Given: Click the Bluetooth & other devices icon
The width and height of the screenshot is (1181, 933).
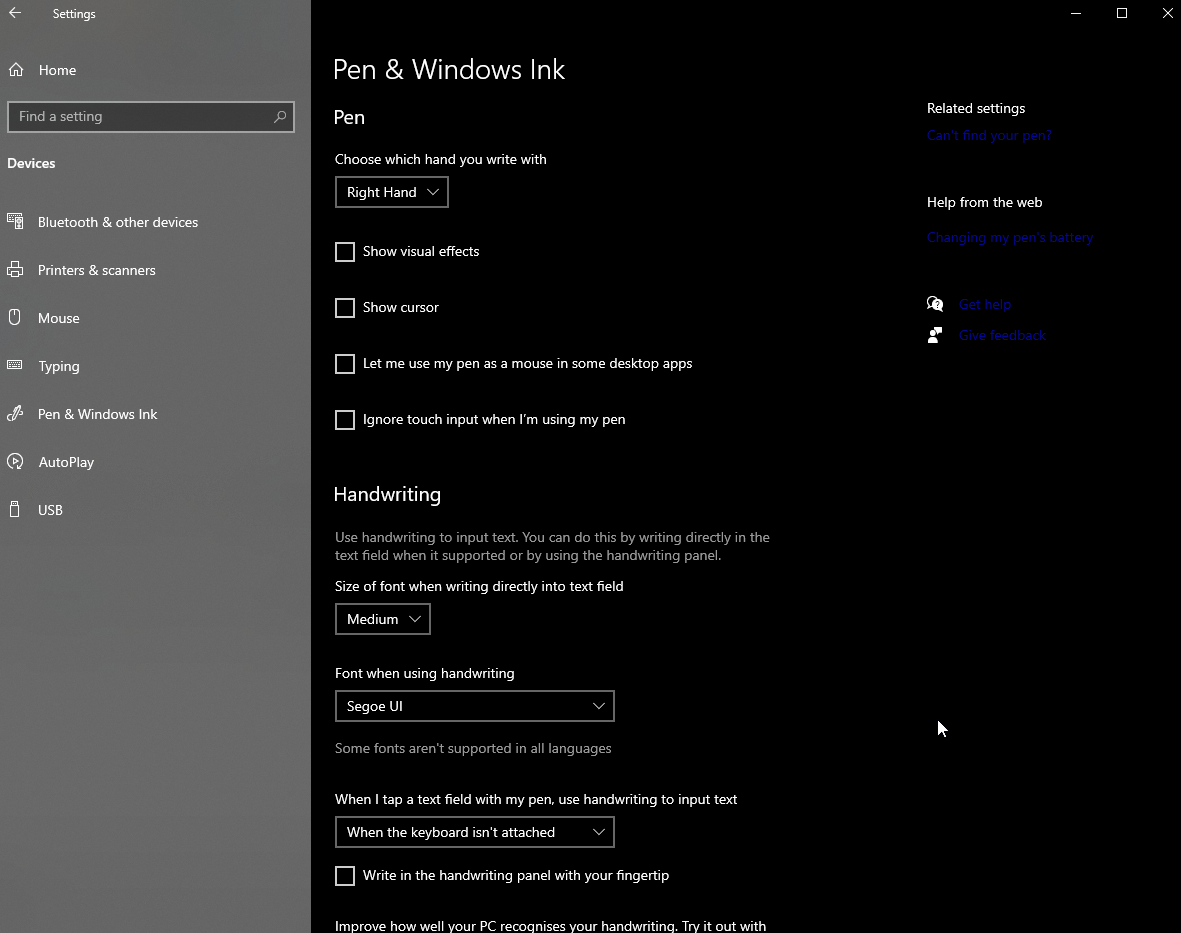Looking at the screenshot, I should click(15, 222).
